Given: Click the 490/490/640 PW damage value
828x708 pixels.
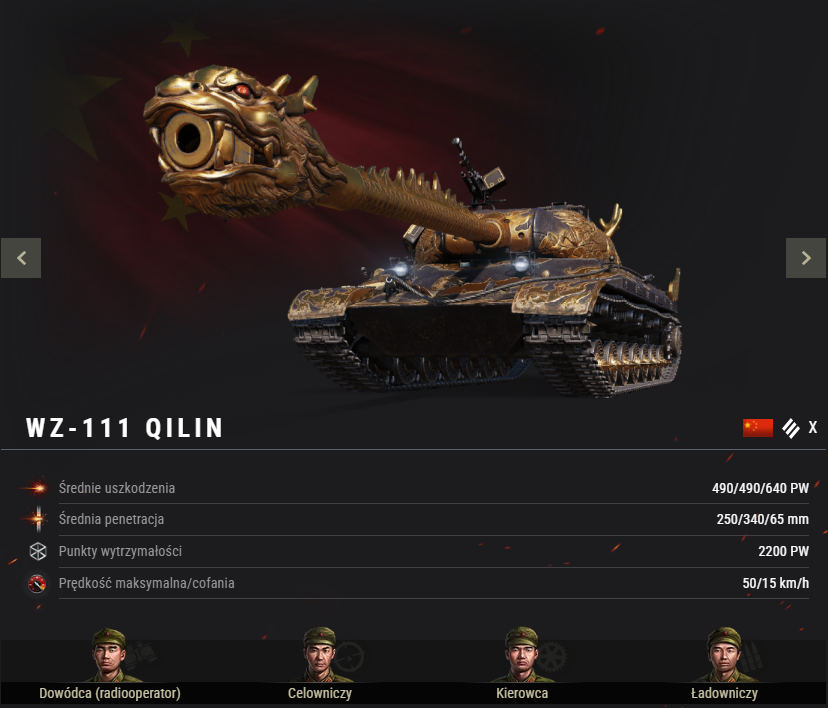Looking at the screenshot, I should (x=760, y=488).
